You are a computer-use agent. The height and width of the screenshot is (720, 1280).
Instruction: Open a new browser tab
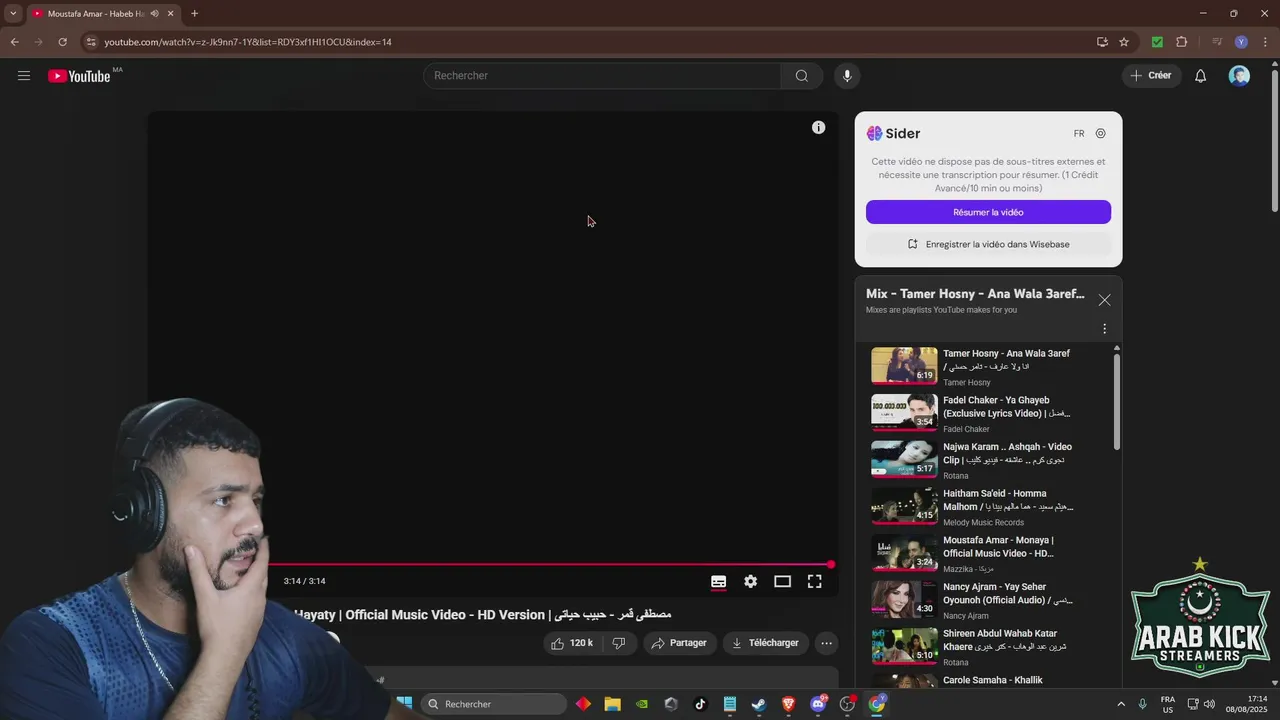[194, 13]
